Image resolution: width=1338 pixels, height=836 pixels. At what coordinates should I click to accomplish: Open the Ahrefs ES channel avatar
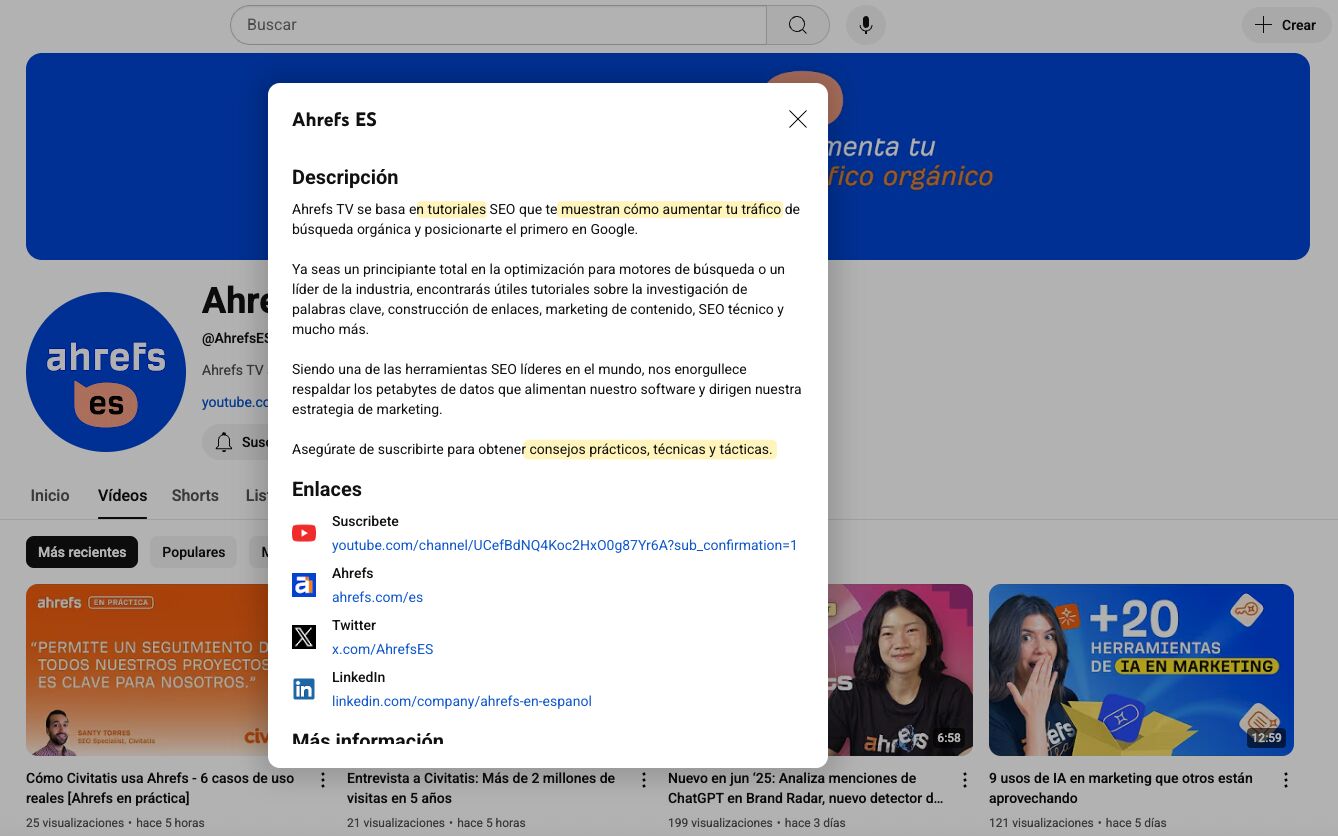point(105,371)
